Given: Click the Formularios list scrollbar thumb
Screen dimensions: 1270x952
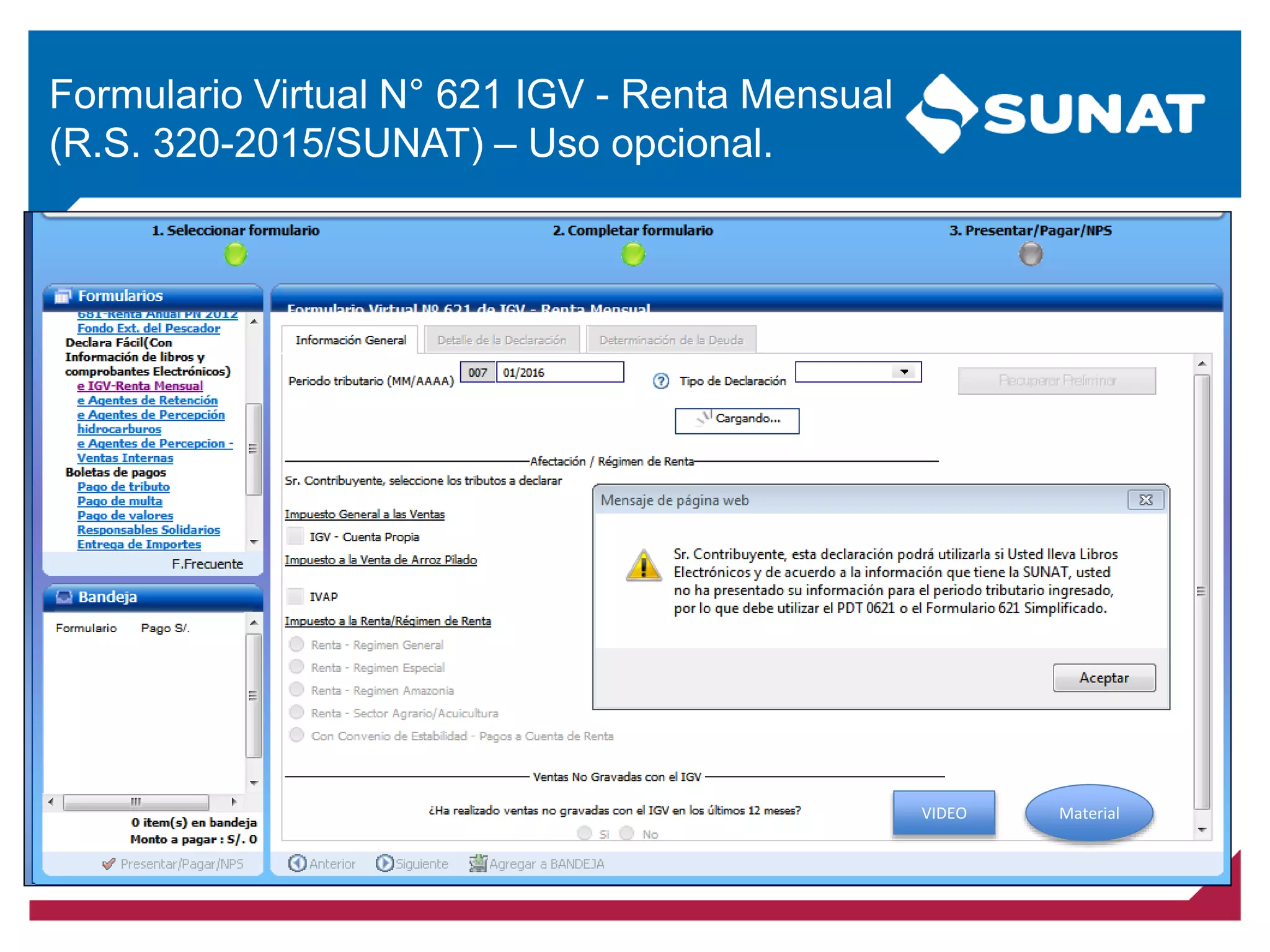Looking at the screenshot, I should coord(254,449).
